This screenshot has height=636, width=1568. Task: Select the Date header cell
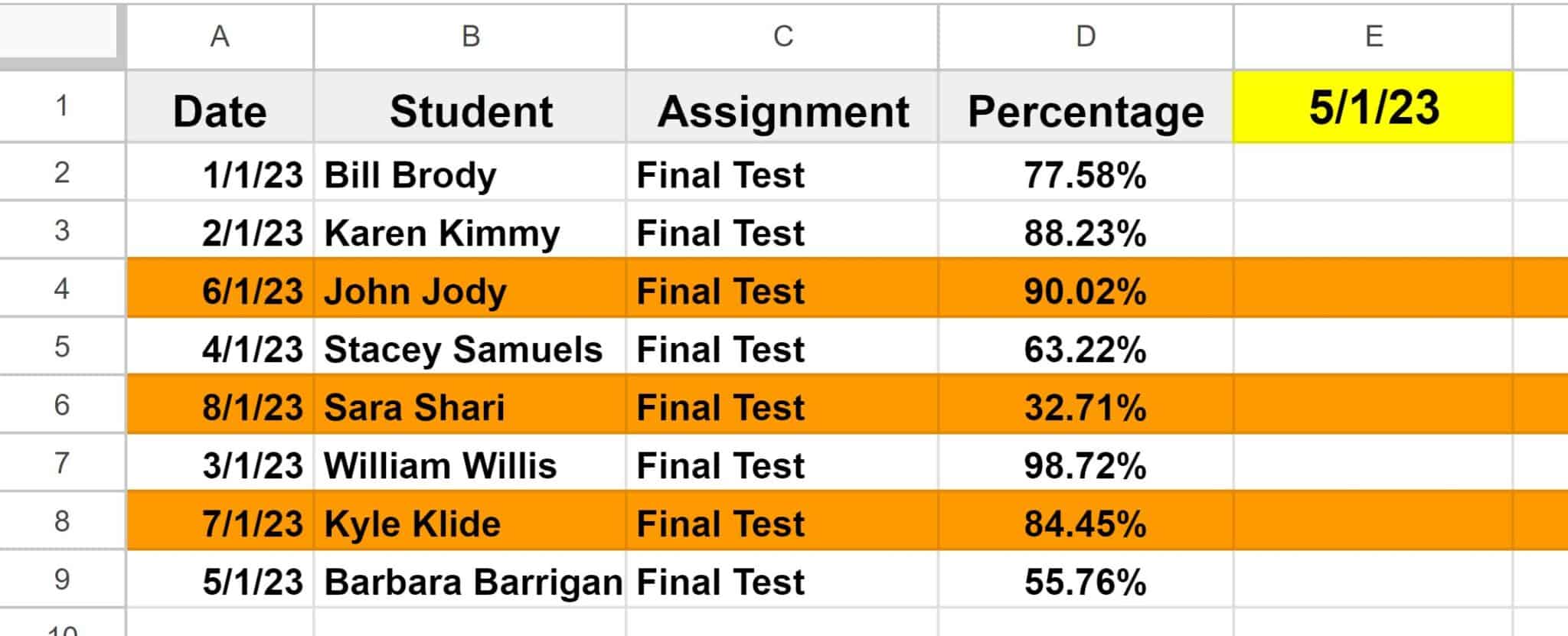coord(220,109)
